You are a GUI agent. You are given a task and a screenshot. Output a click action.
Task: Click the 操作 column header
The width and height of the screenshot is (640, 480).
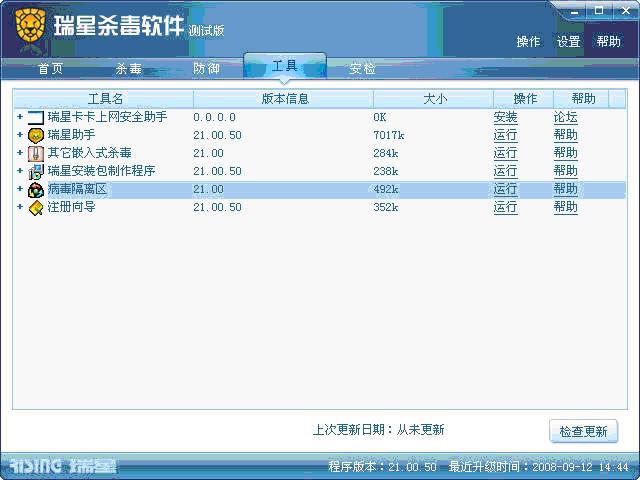[524, 99]
